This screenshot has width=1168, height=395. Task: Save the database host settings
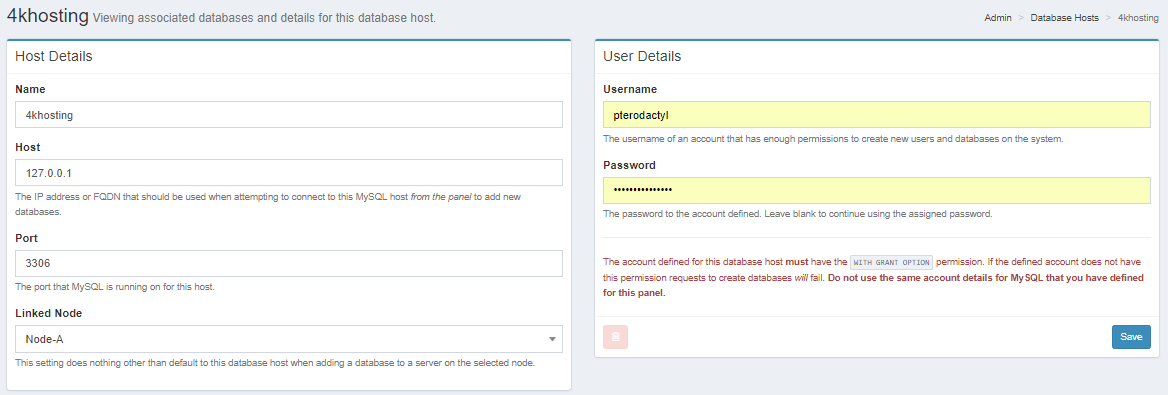[x=1131, y=337]
